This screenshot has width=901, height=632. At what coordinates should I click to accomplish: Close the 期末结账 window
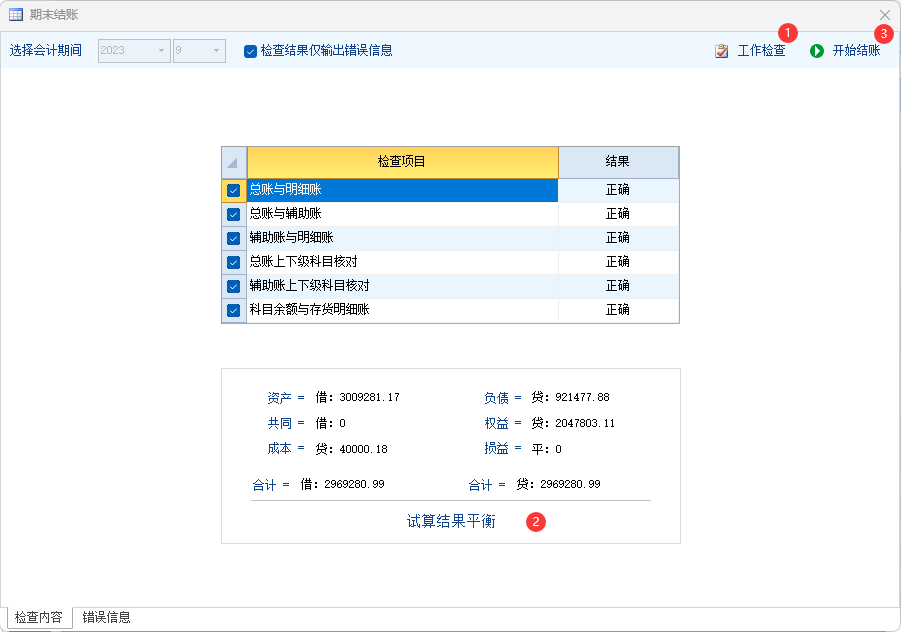(885, 15)
